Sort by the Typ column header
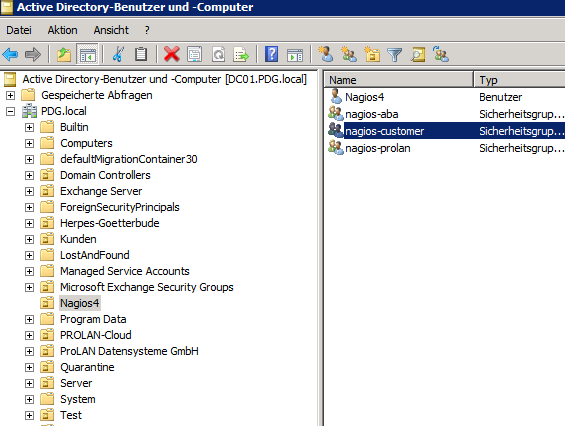The width and height of the screenshot is (565, 426). click(520, 80)
